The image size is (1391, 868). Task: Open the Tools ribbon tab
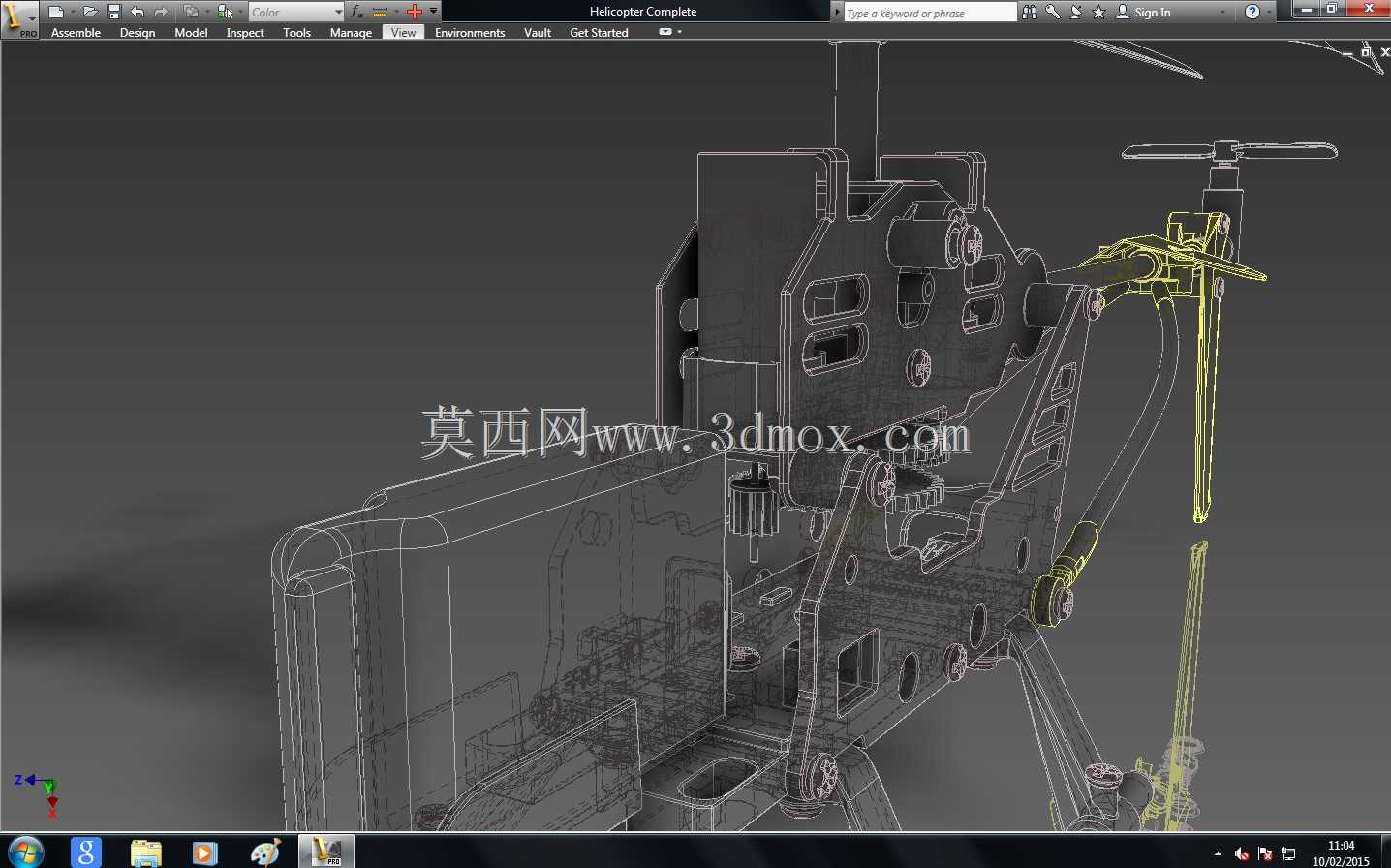[x=296, y=33]
